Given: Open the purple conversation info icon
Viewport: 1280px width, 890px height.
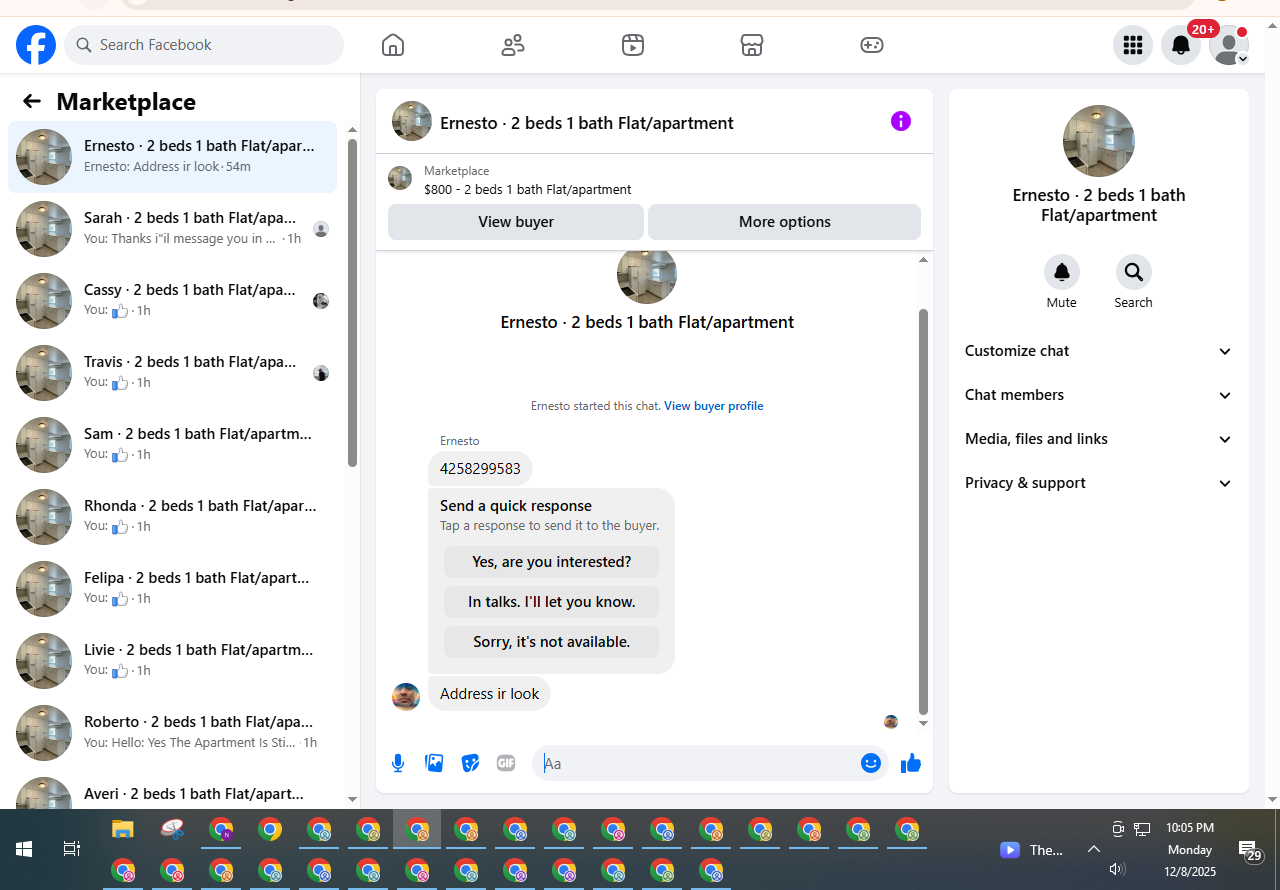Looking at the screenshot, I should tap(901, 121).
